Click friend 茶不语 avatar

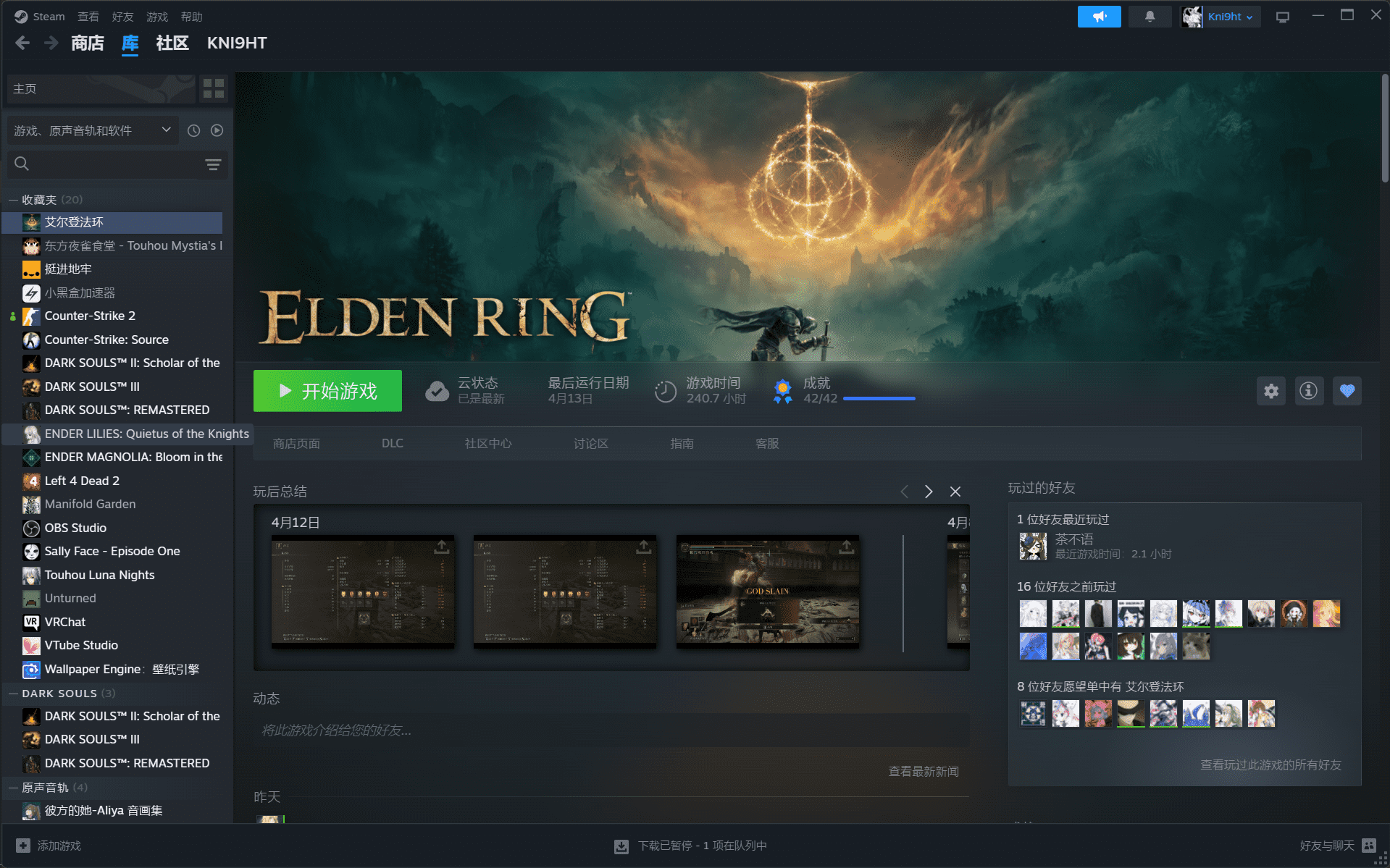click(x=1033, y=547)
